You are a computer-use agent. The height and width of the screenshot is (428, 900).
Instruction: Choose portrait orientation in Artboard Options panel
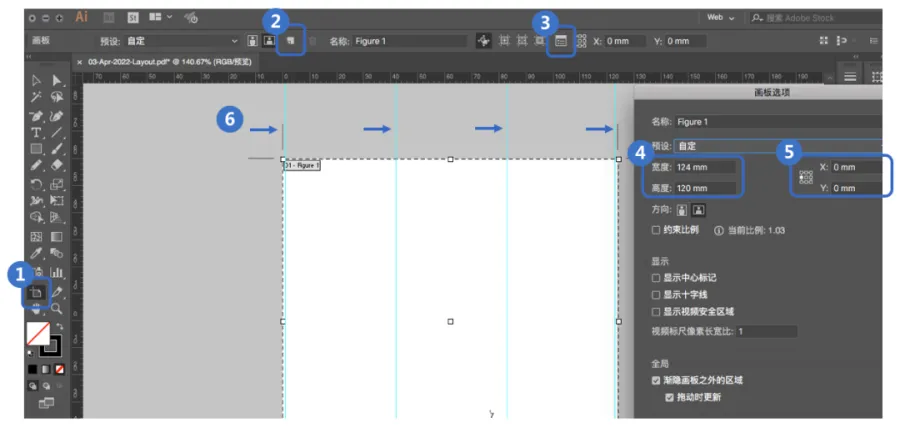pos(682,211)
